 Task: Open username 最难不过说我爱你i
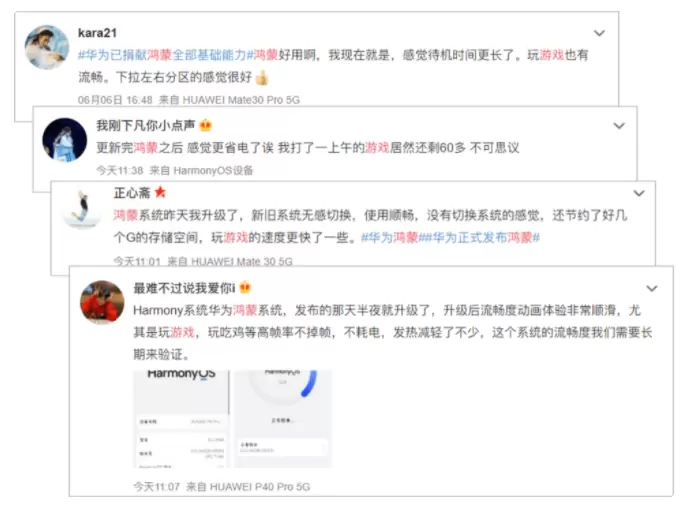(x=184, y=288)
